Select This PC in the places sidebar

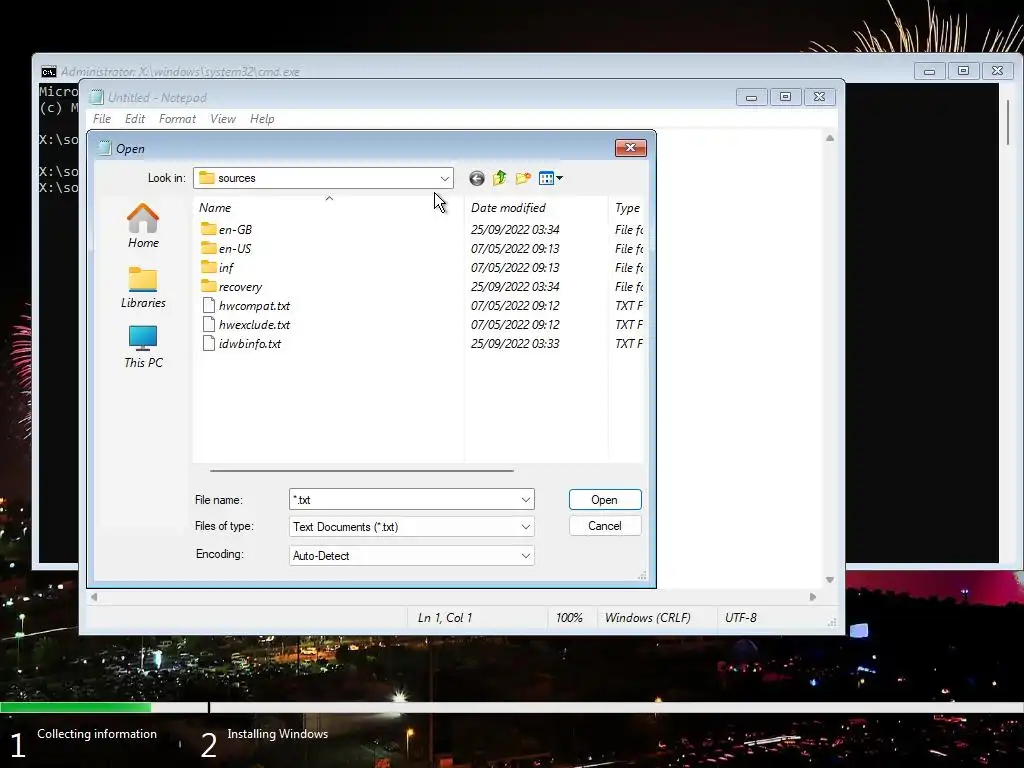(x=143, y=347)
